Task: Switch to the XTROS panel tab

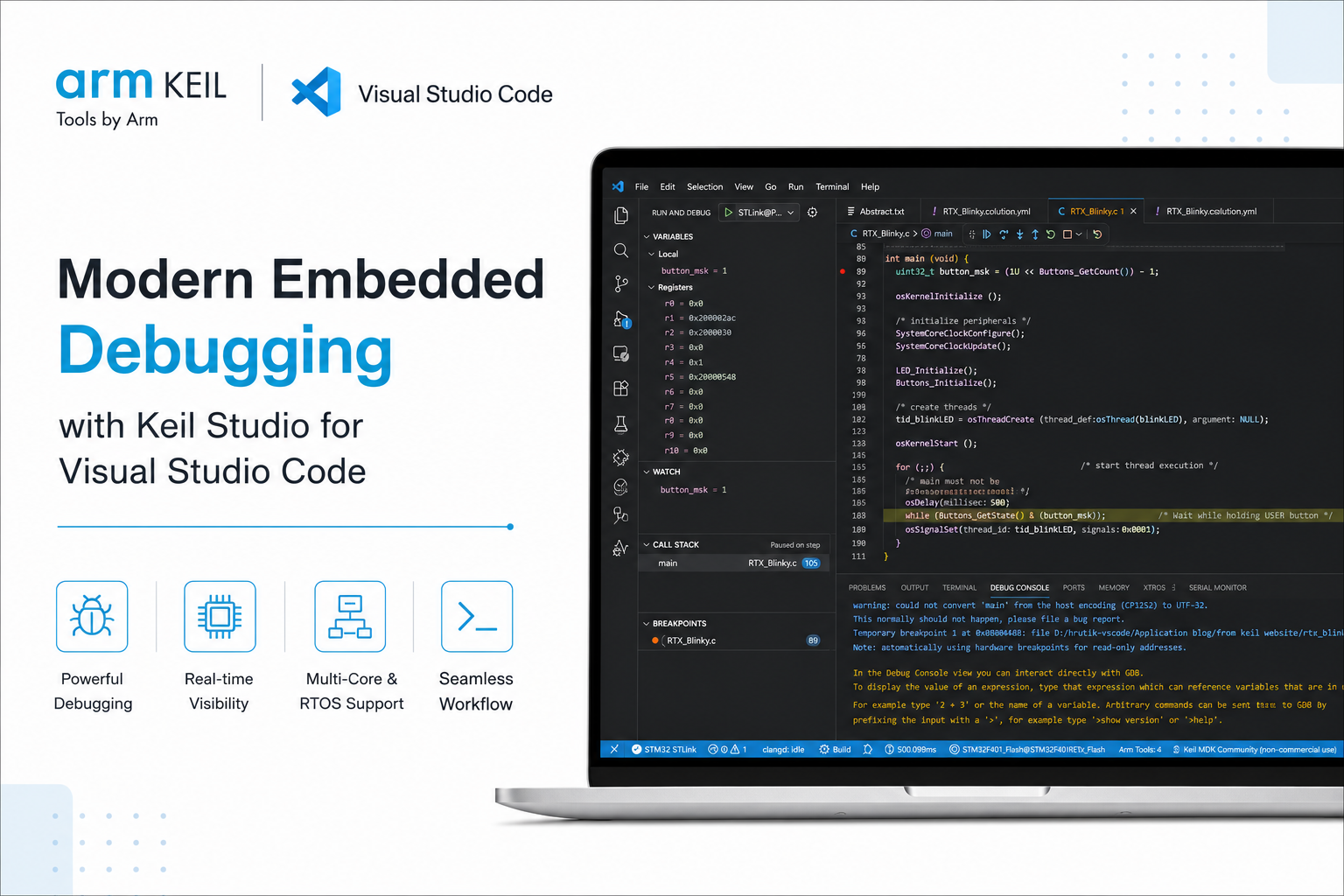Action: [x=1154, y=588]
